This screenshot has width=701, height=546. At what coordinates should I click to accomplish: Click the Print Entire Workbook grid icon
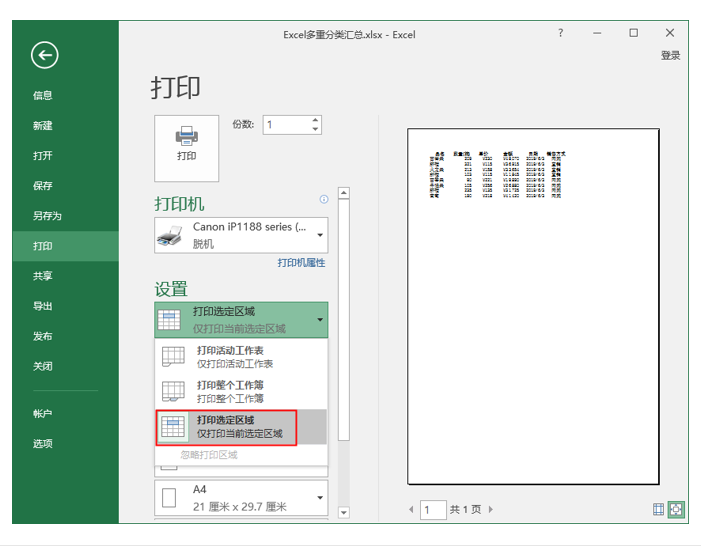click(x=173, y=391)
